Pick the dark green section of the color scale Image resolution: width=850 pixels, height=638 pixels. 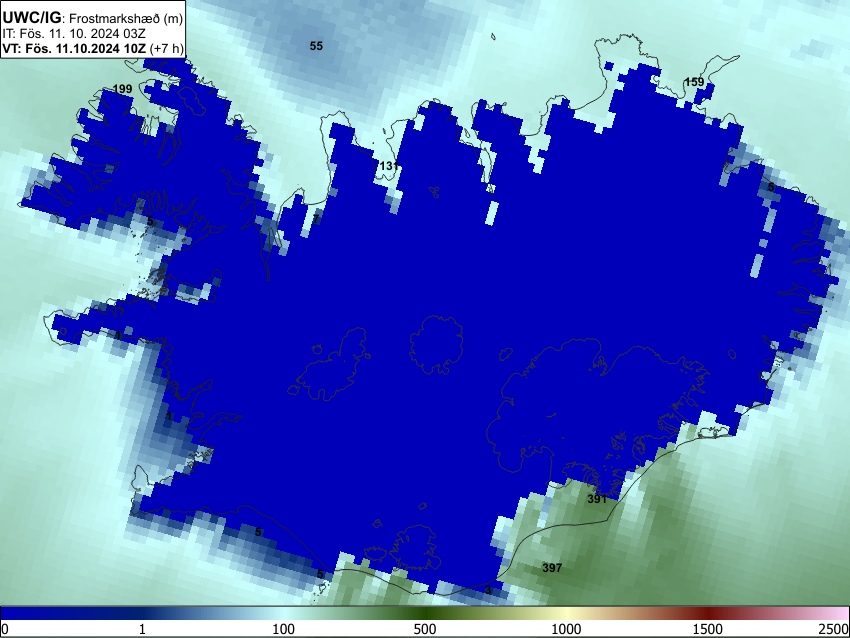pos(424,613)
